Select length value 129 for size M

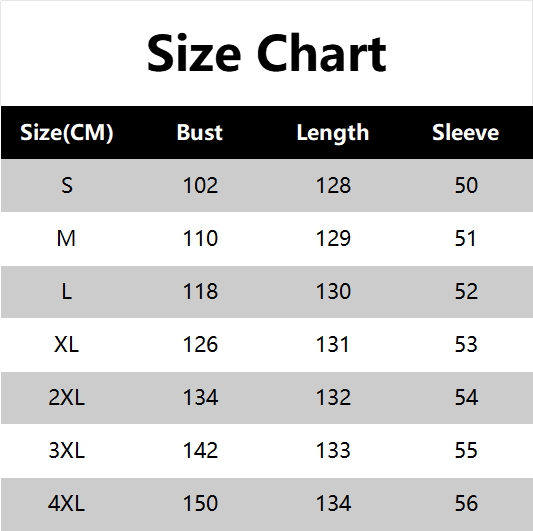[333, 238]
